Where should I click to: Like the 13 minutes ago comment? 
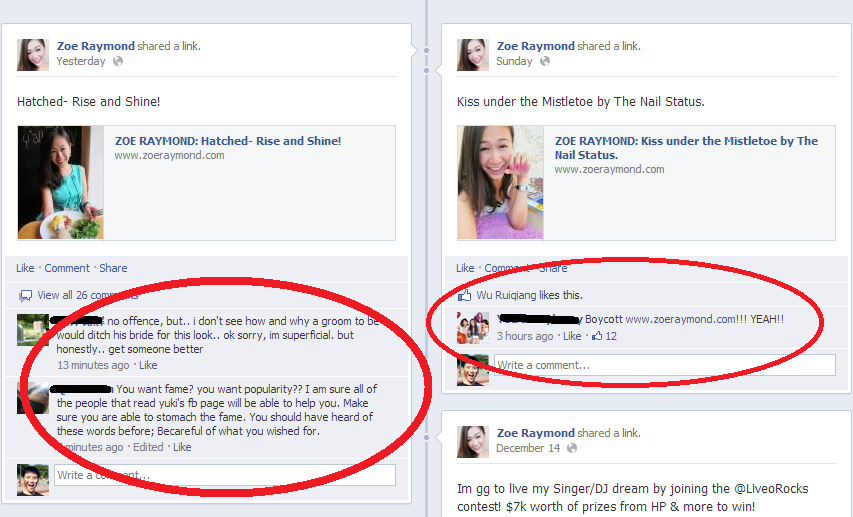[148, 365]
